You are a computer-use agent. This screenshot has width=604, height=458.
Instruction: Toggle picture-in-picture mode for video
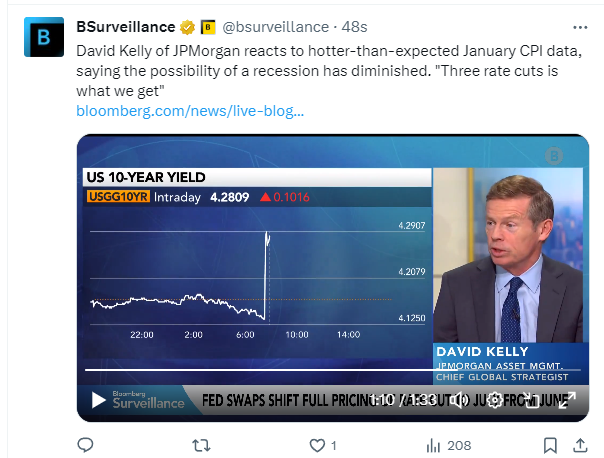pos(530,400)
